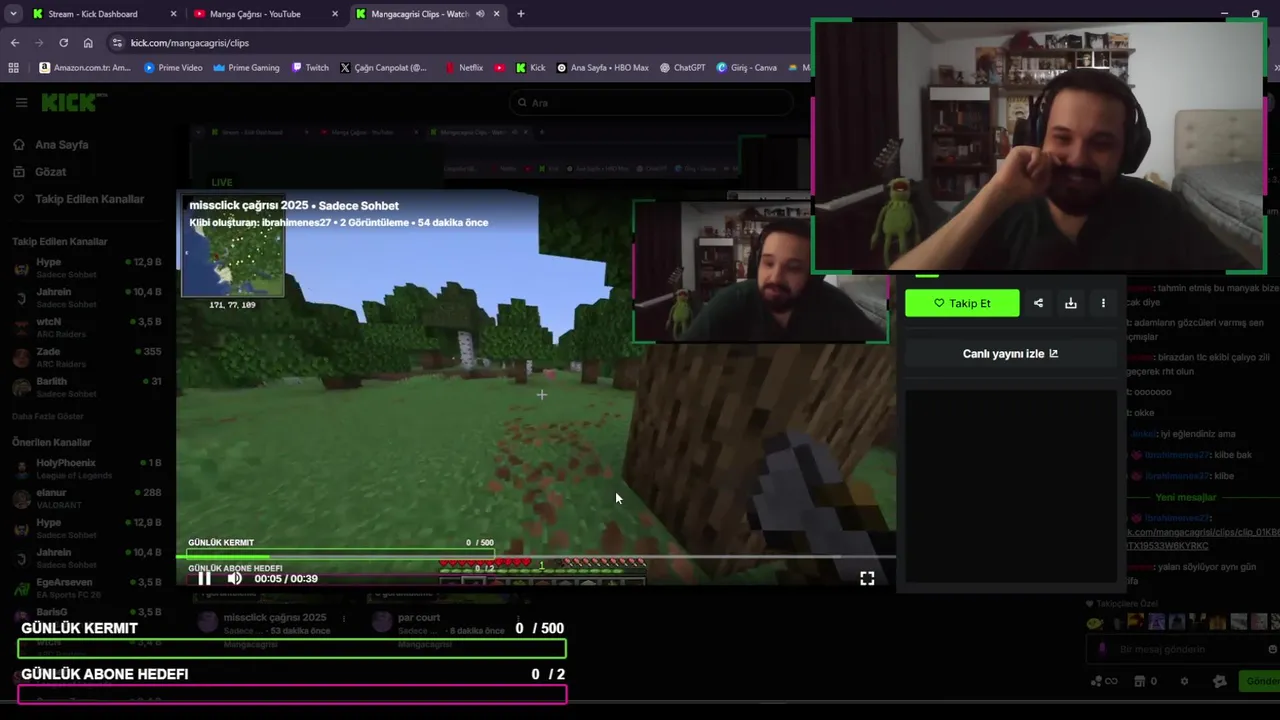Viewport: 1280px width, 720px height.
Task: Jump to Yeni mesajlar marker in chat
Action: (x=1186, y=497)
